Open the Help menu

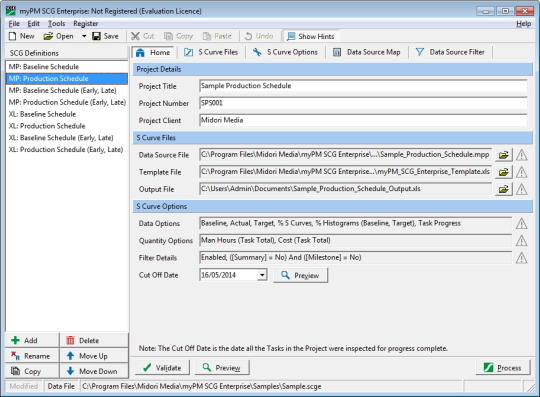point(523,24)
